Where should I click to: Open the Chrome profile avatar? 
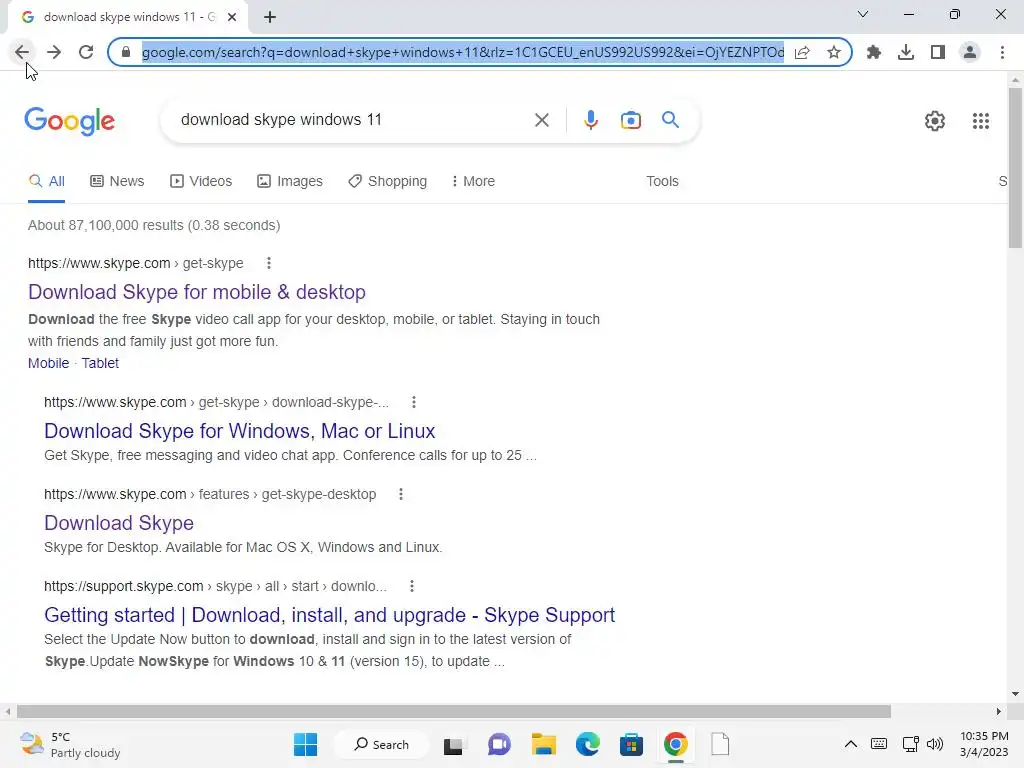970,52
